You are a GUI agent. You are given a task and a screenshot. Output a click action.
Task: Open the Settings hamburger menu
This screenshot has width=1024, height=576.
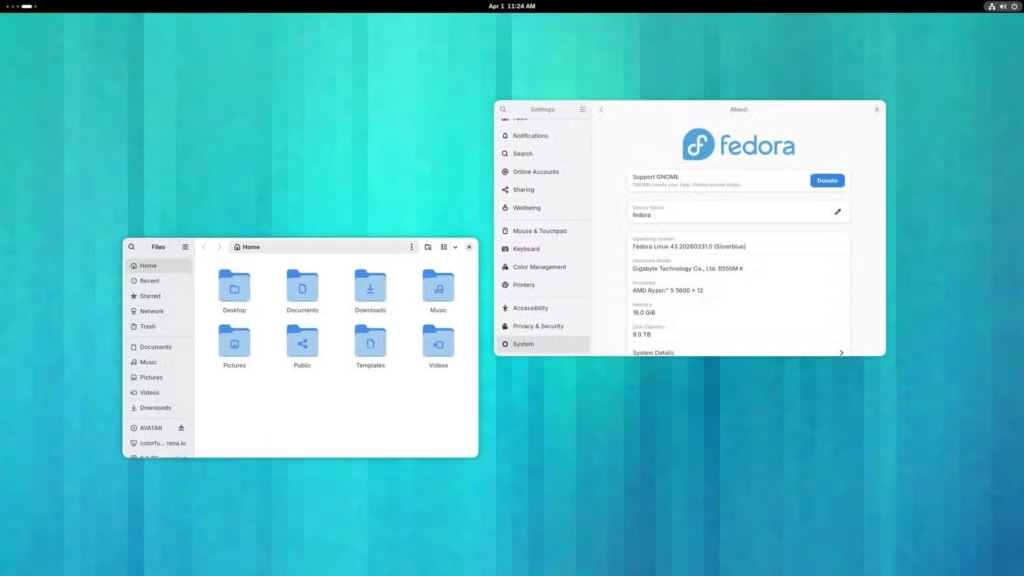click(x=583, y=109)
